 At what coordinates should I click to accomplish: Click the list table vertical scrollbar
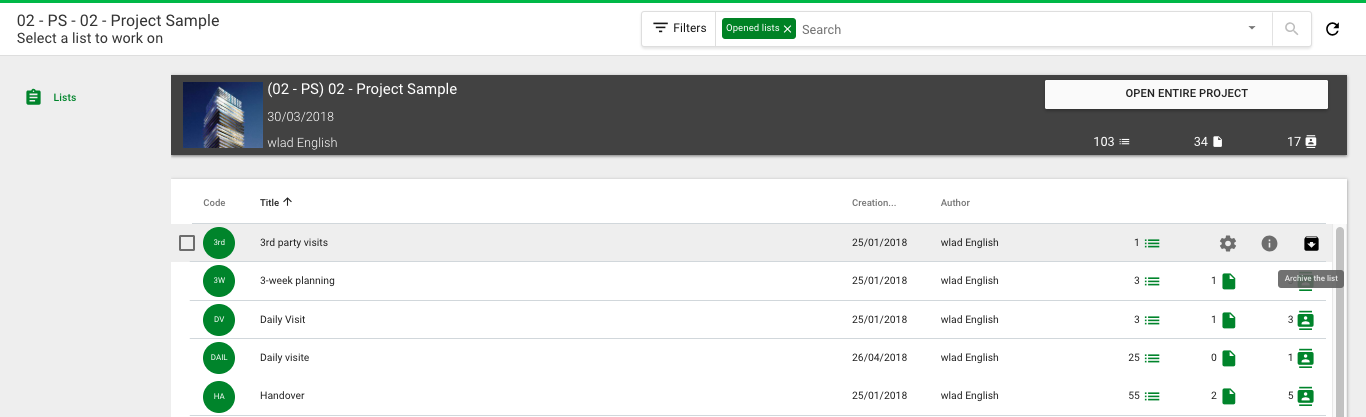1340,320
